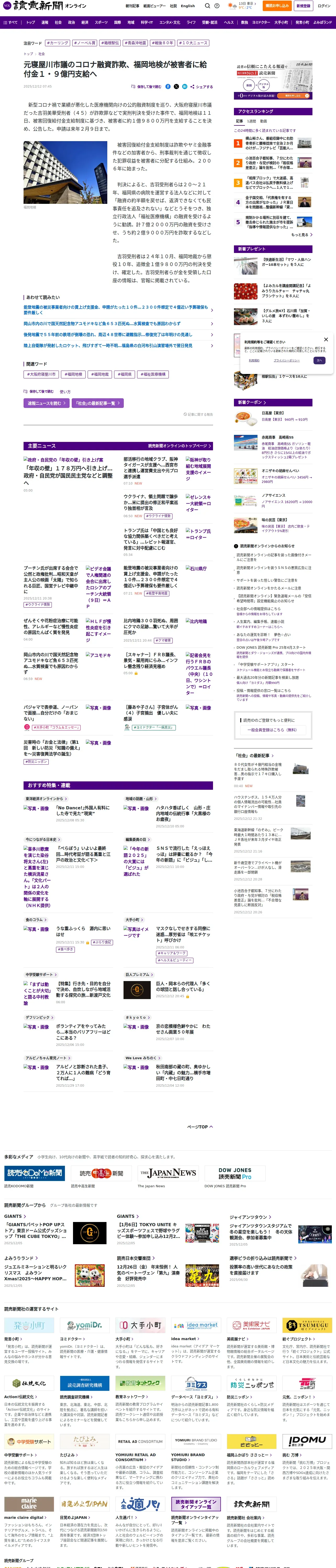The image size is (336, 1568).
Task: Open the Fukuoka District Prosecutors building photo
Action: 65,172
